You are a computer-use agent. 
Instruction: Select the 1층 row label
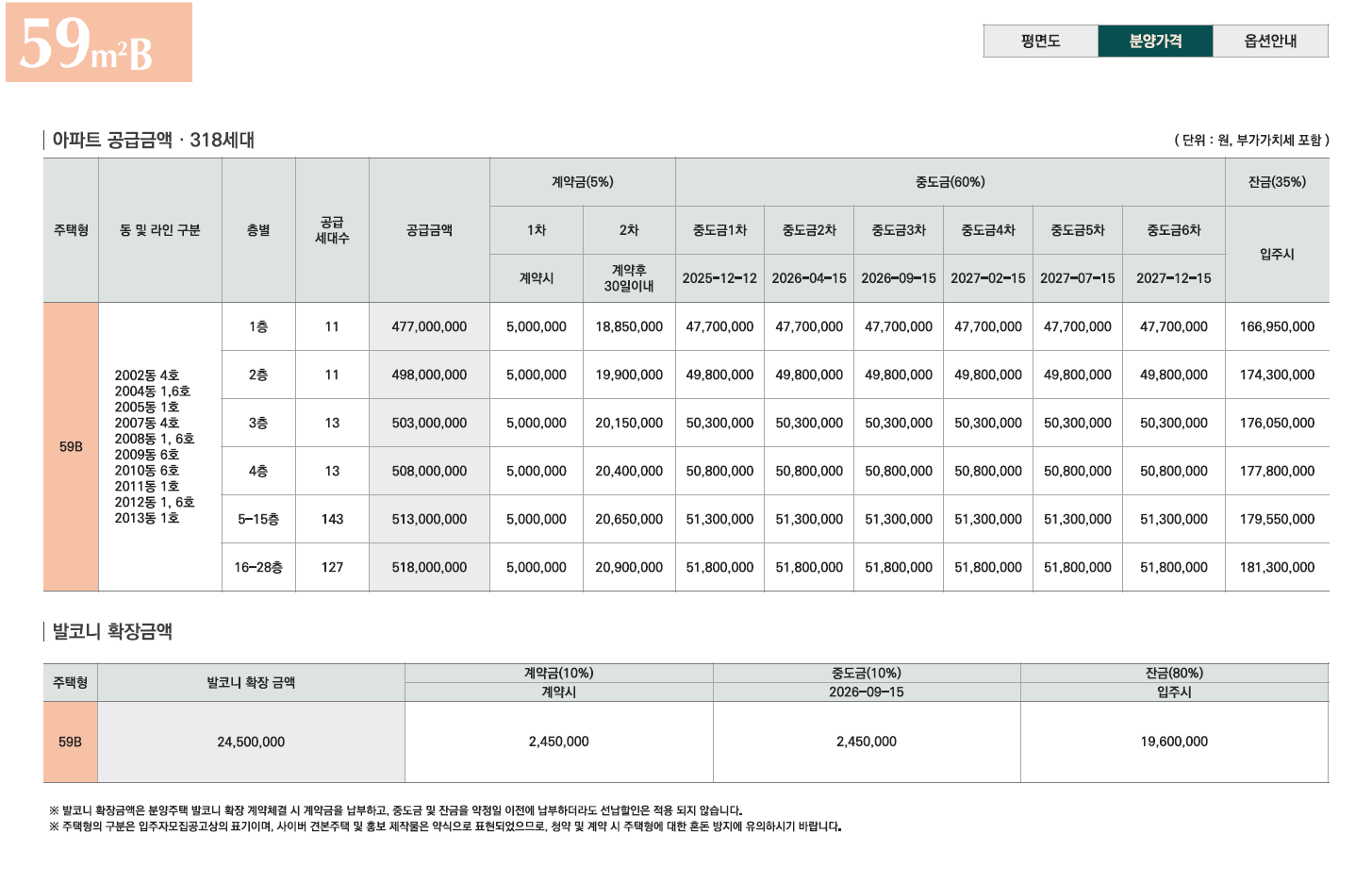tap(258, 326)
